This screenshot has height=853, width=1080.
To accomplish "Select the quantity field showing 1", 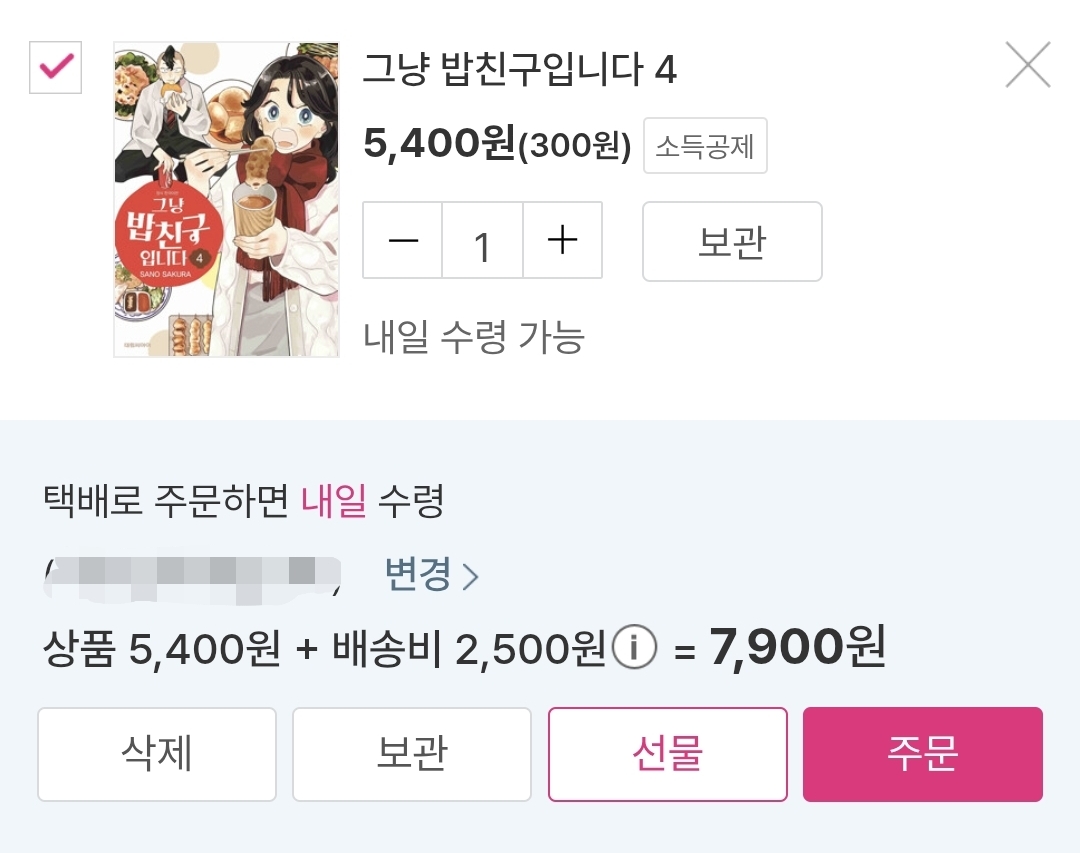I will coord(482,240).
